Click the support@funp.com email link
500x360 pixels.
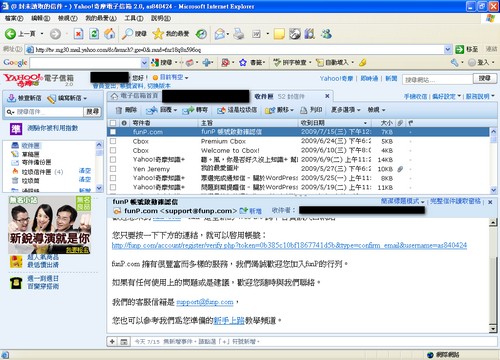tap(205, 302)
